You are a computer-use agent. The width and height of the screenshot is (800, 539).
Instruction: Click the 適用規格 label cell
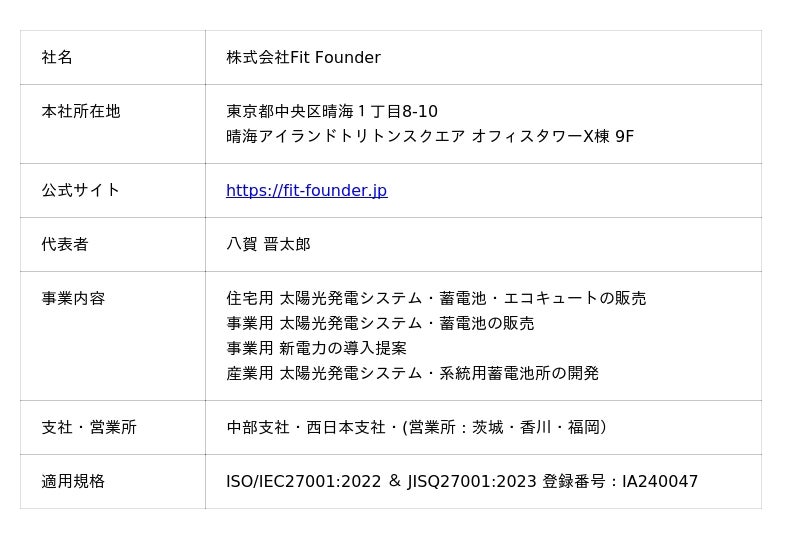tap(73, 482)
